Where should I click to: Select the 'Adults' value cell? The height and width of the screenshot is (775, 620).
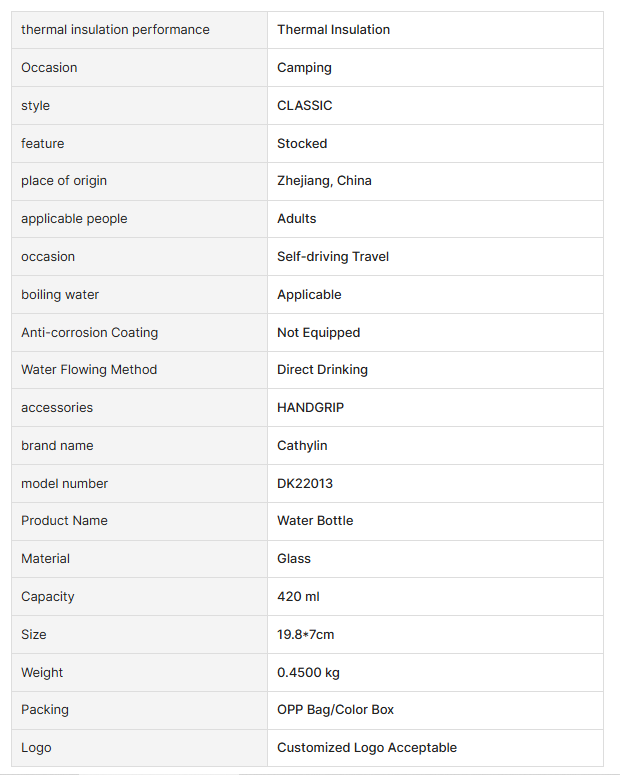pos(296,219)
